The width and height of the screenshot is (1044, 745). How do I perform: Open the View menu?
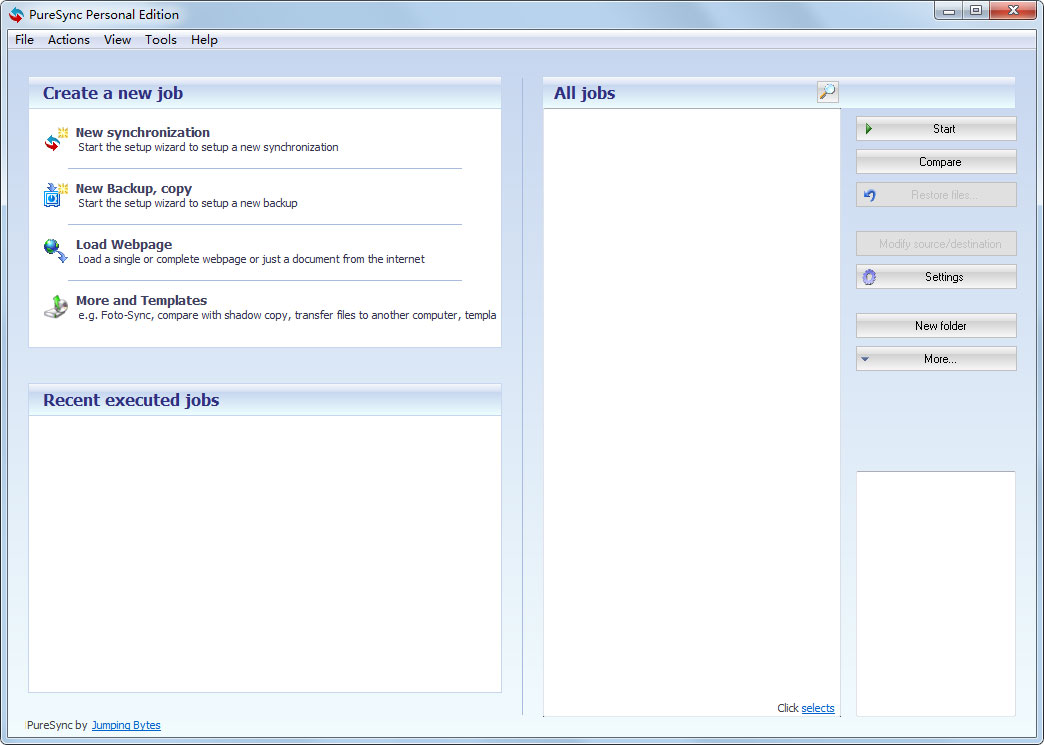point(117,40)
